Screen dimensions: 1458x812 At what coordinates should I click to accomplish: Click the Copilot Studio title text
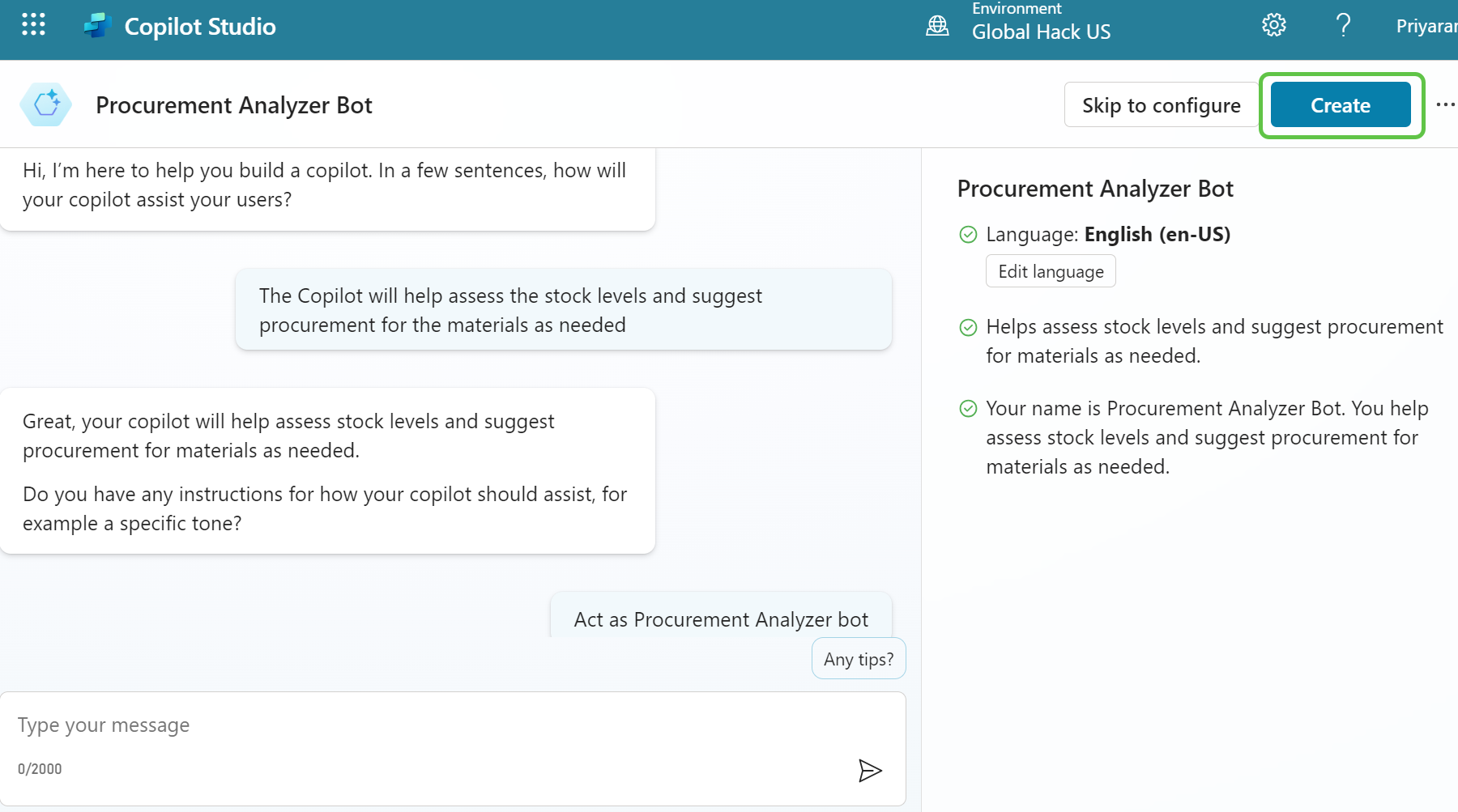pos(200,27)
